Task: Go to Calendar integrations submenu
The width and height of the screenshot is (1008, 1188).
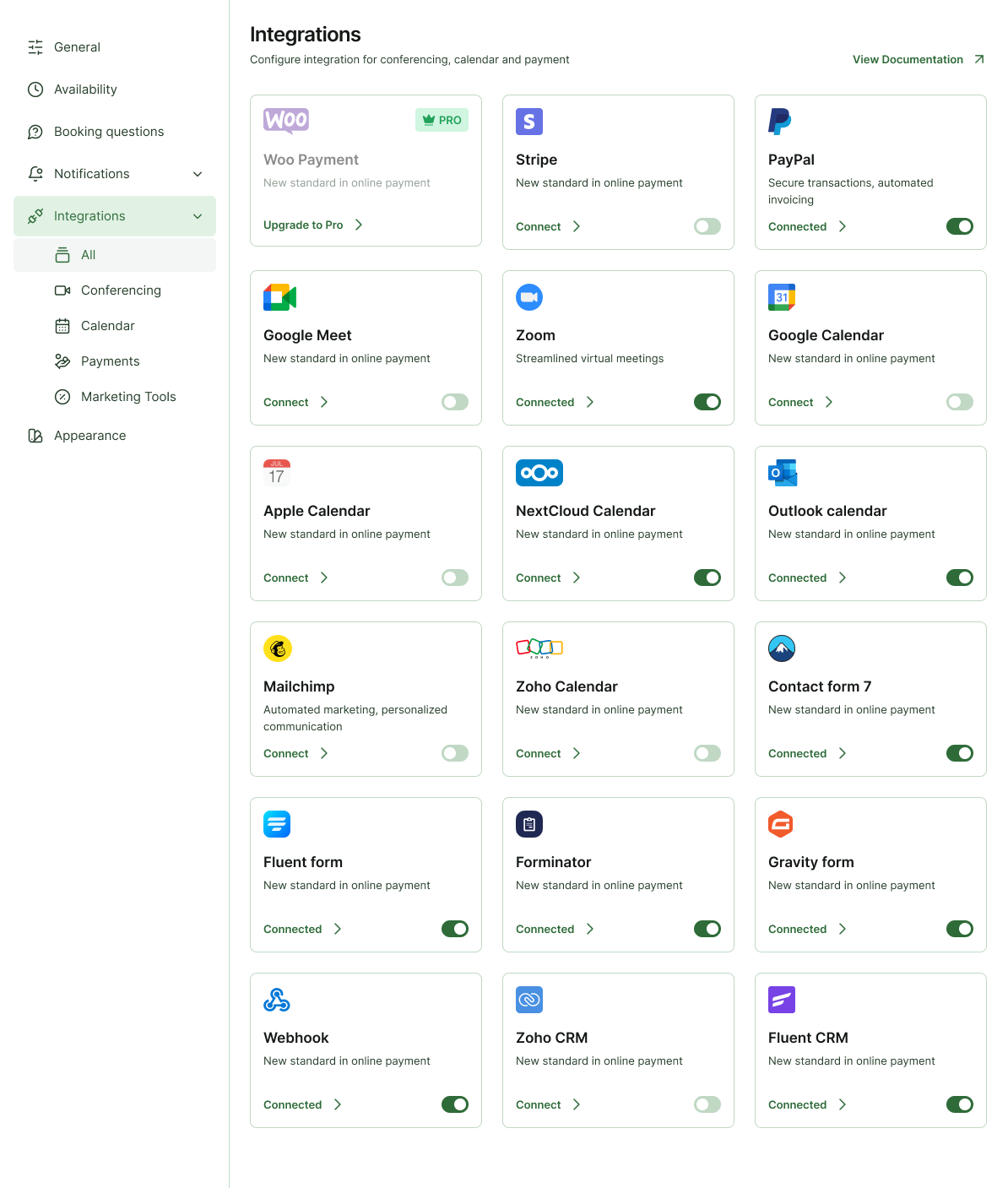Action: click(x=115, y=326)
